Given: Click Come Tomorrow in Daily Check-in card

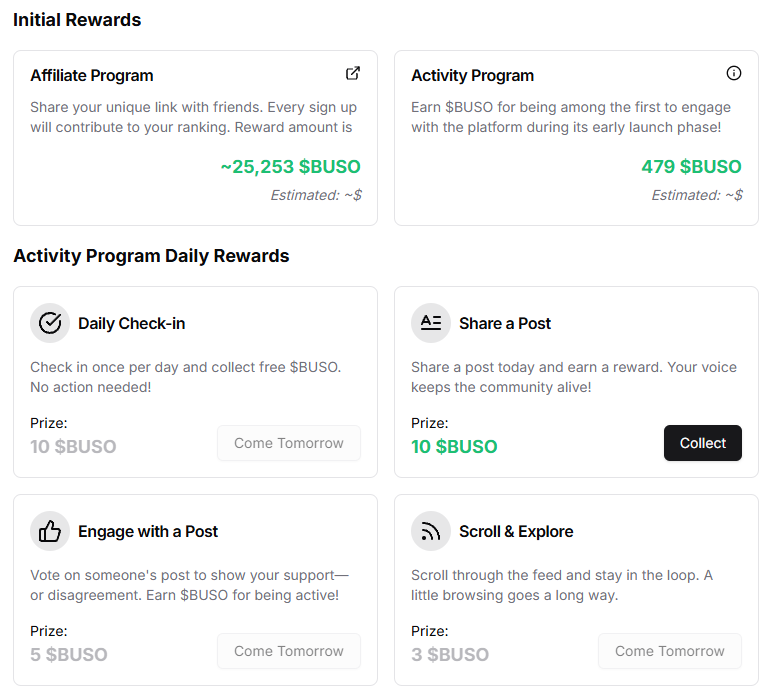Looking at the screenshot, I should click(x=289, y=443).
